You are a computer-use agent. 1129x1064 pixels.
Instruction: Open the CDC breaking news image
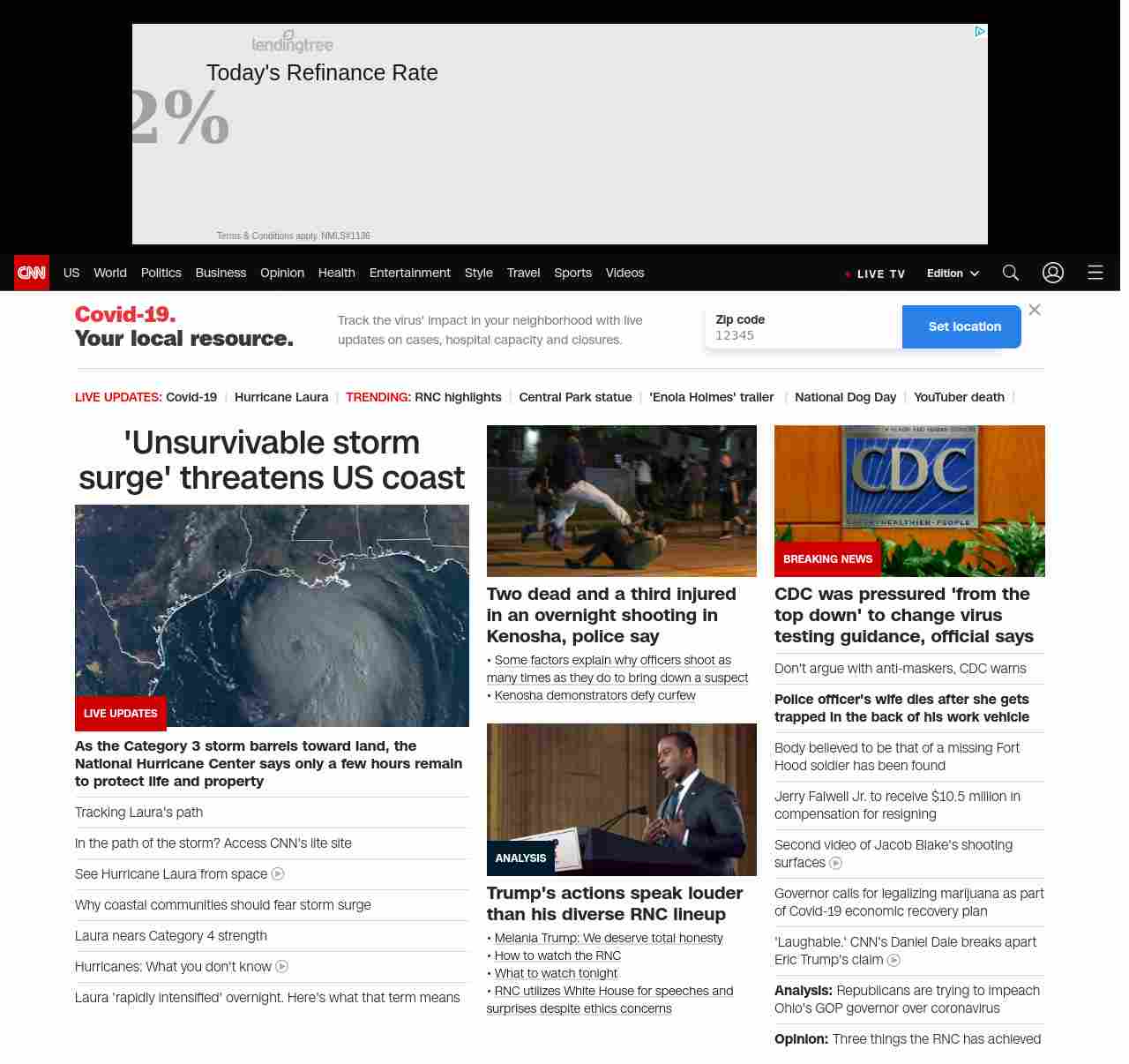point(909,500)
